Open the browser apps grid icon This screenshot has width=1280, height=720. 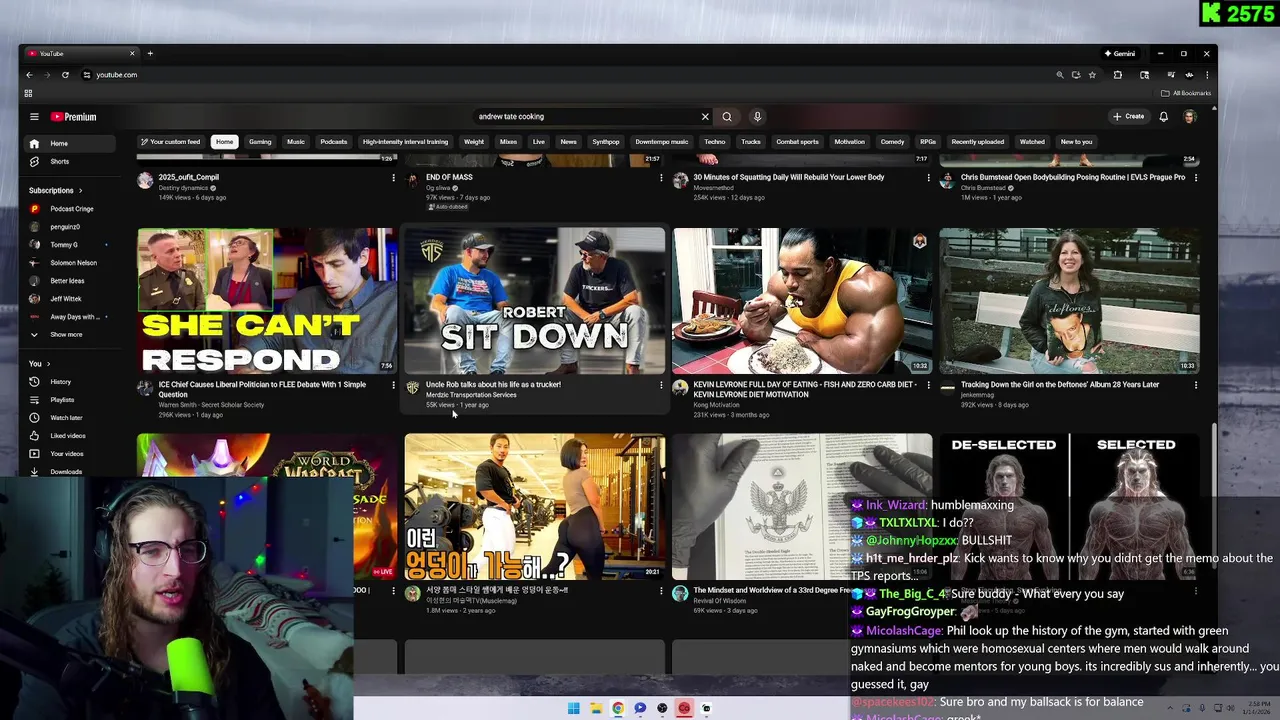(28, 93)
